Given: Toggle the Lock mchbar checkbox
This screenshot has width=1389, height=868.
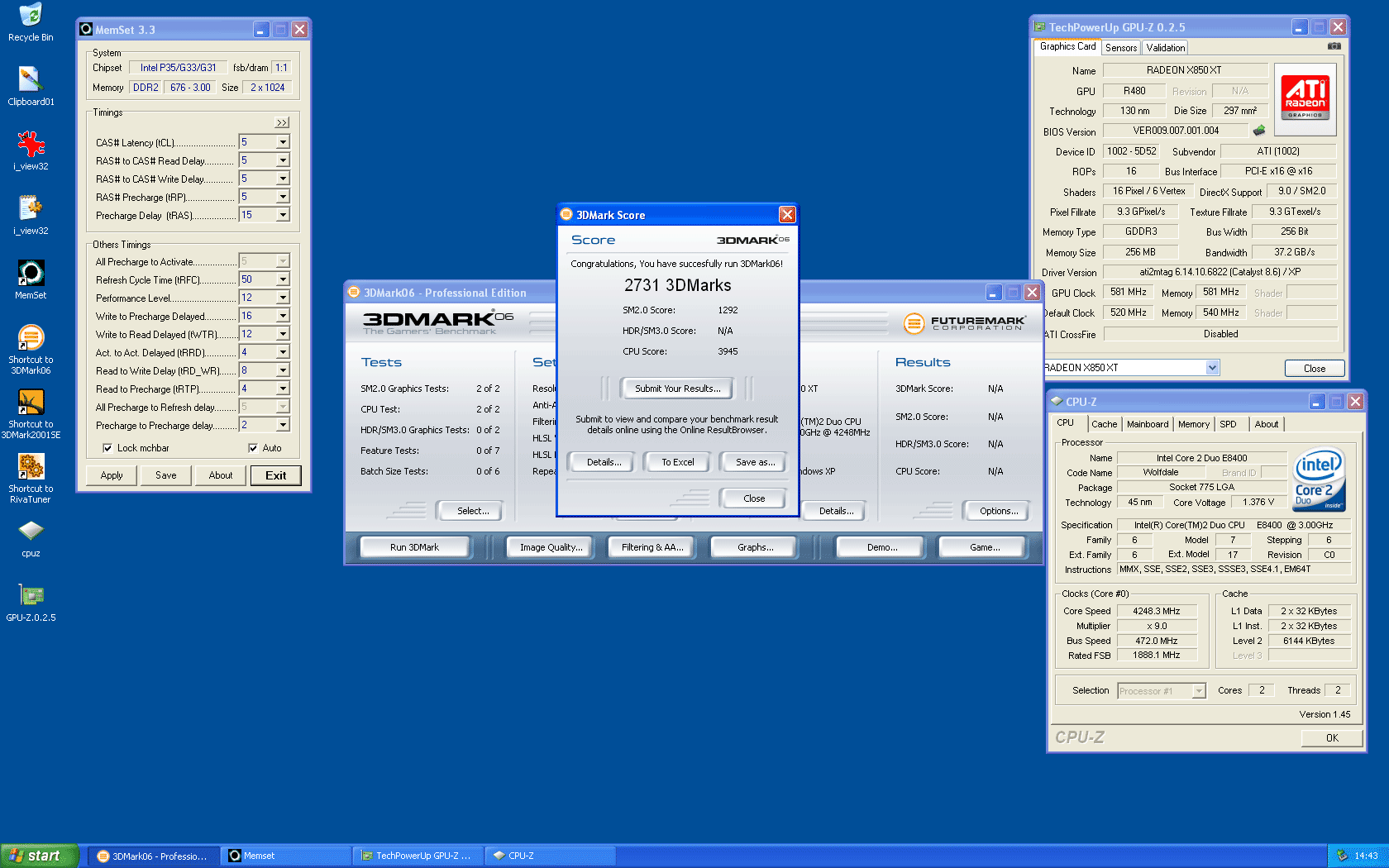Looking at the screenshot, I should (107, 448).
